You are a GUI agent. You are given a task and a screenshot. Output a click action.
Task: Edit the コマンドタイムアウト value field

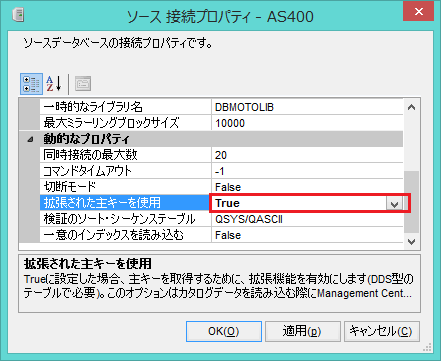(x=307, y=171)
